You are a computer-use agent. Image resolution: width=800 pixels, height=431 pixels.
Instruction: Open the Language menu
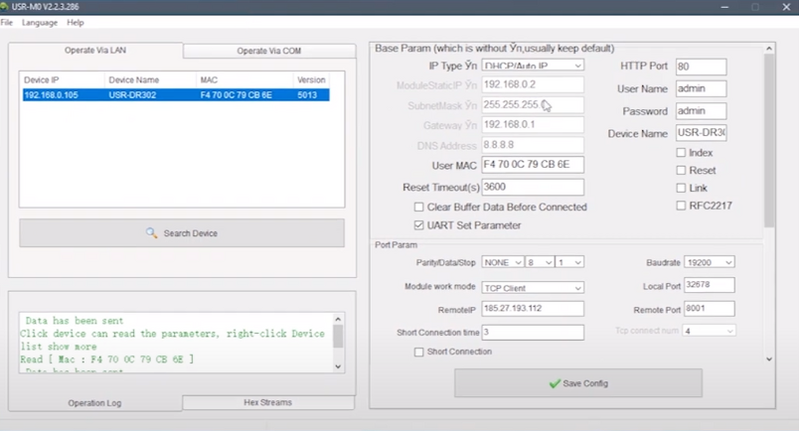click(39, 22)
